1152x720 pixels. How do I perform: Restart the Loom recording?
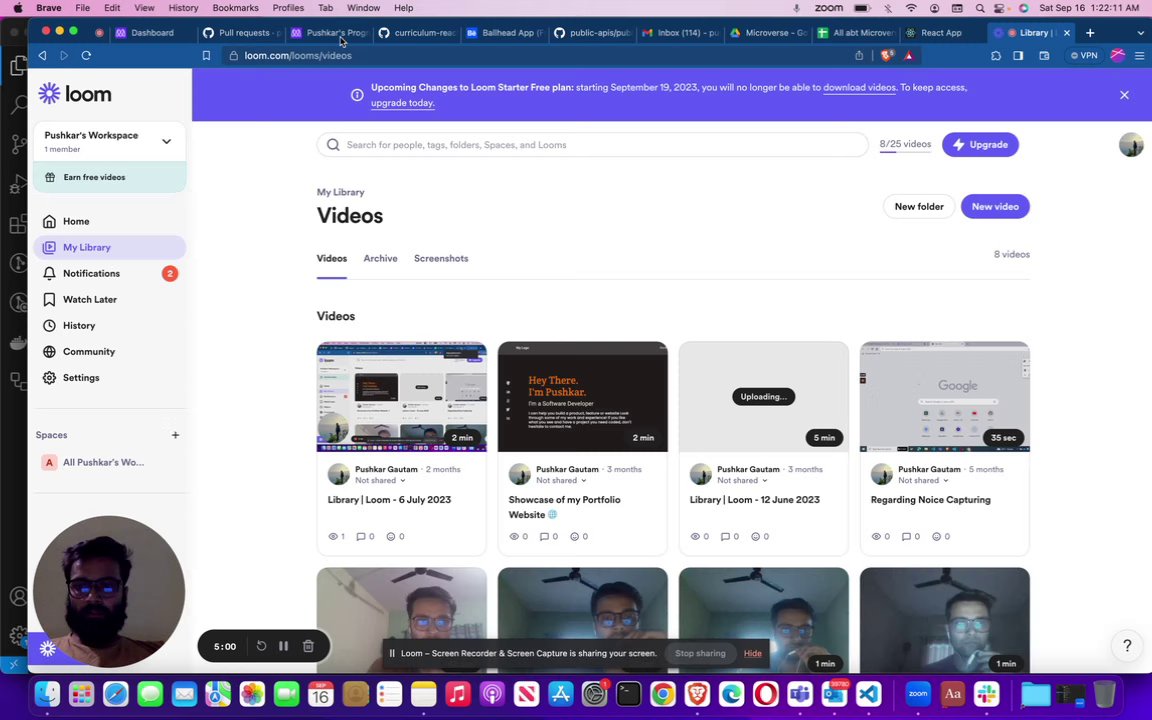pyautogui.click(x=262, y=646)
